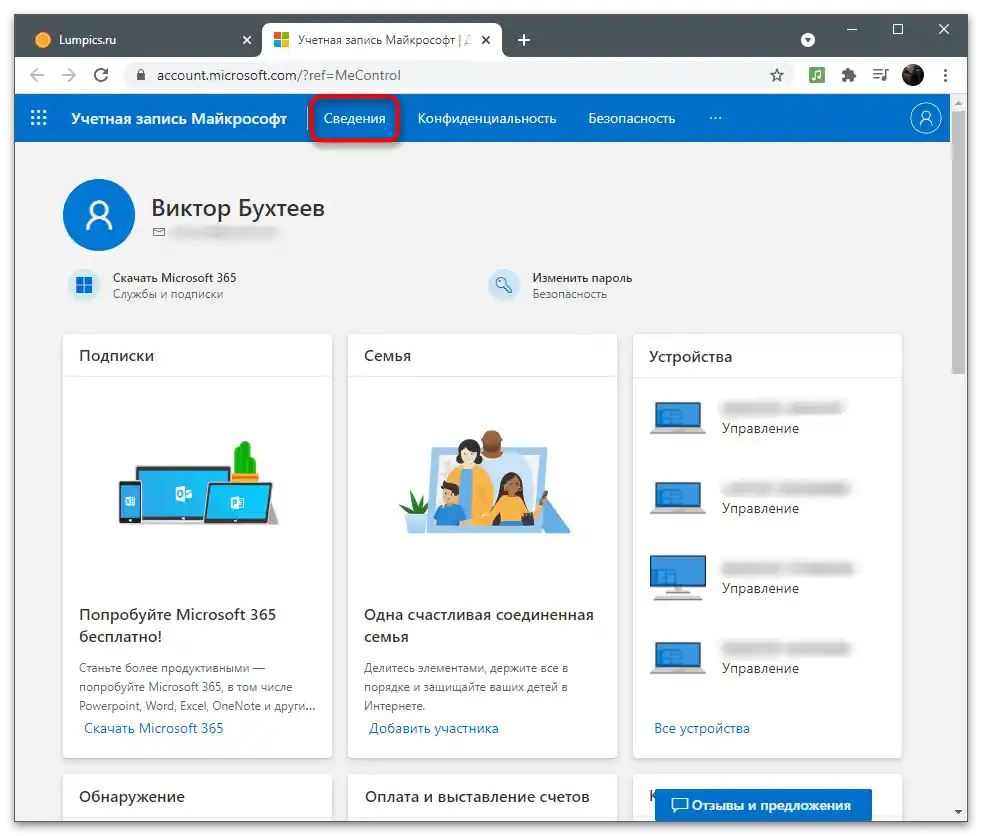Click the key icon for Изменить пароль
This screenshot has height=836, width=982.
coord(504,286)
